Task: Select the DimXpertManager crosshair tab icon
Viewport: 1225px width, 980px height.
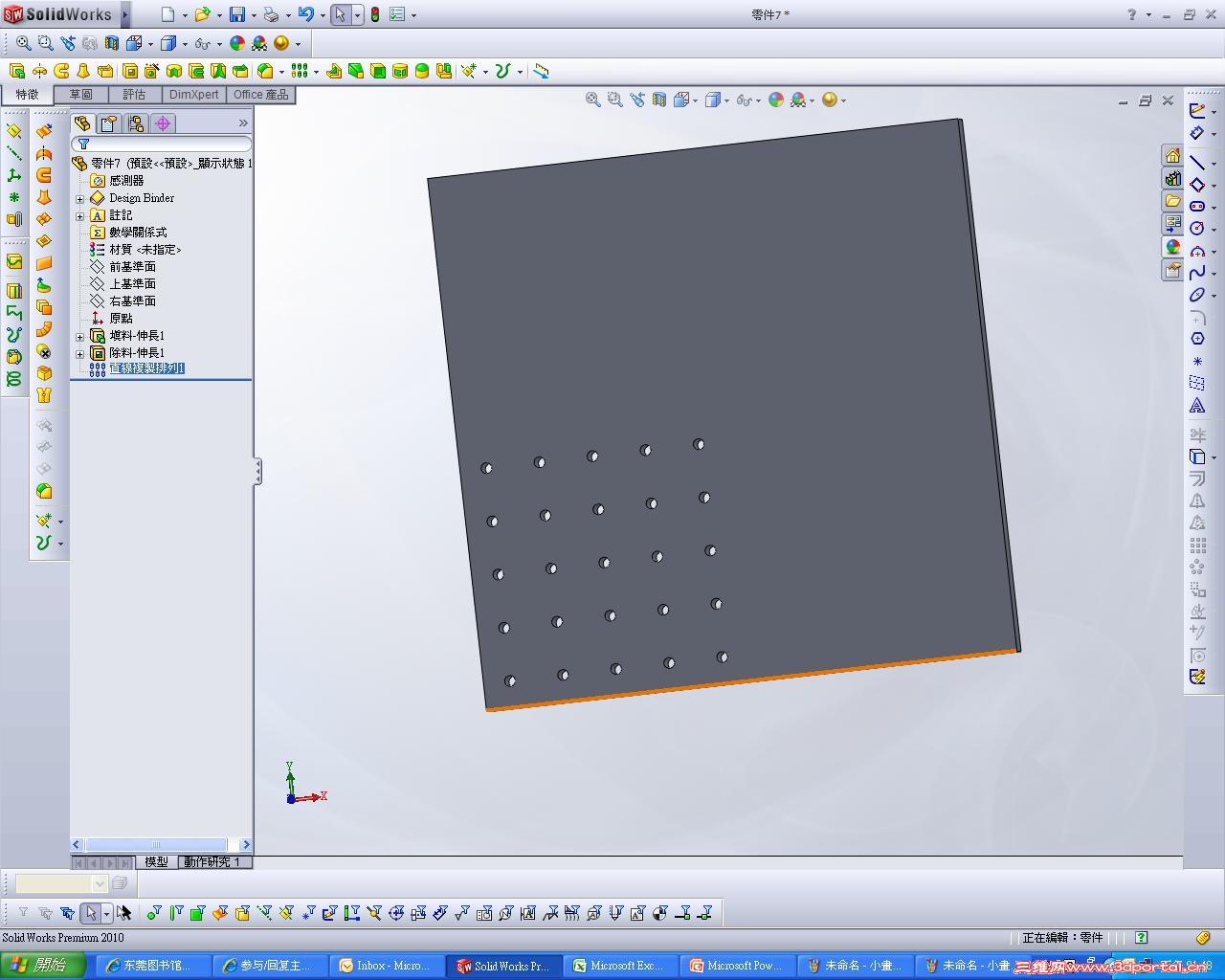Action: coord(163,123)
